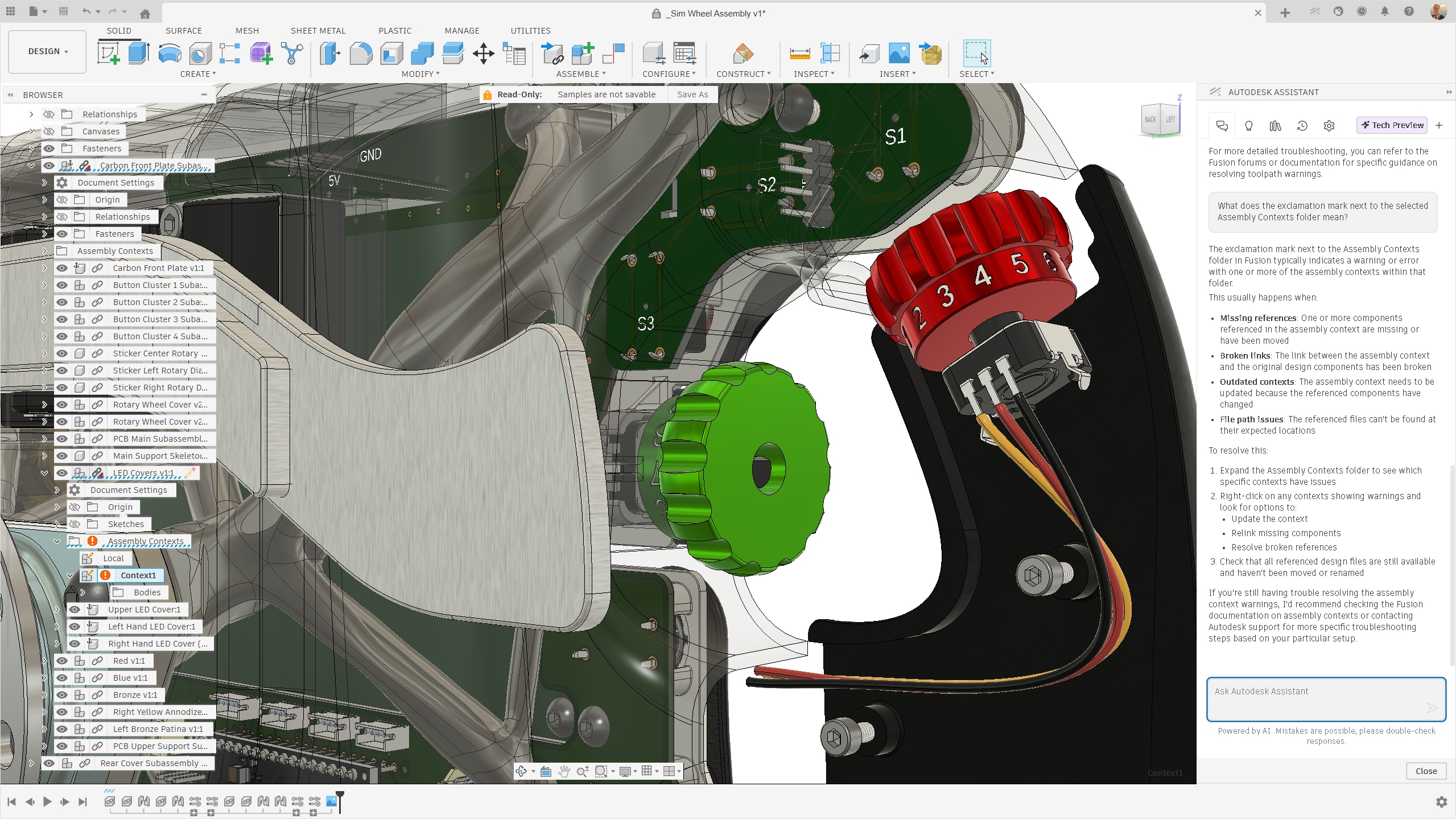1456x819 pixels.
Task: Open the DESIGN workspace dropdown
Action: 47,51
